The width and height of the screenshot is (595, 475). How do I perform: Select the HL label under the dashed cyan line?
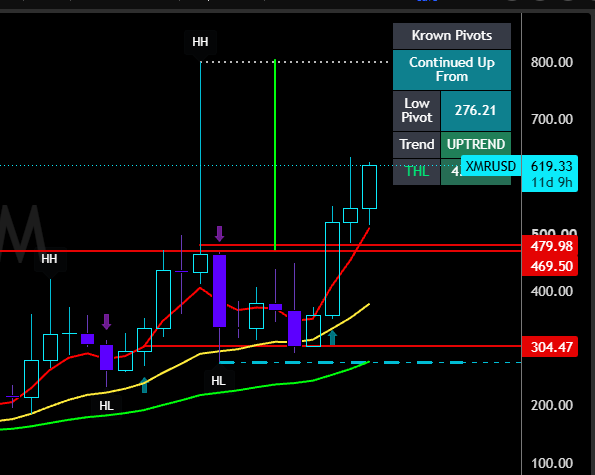pos(219,381)
